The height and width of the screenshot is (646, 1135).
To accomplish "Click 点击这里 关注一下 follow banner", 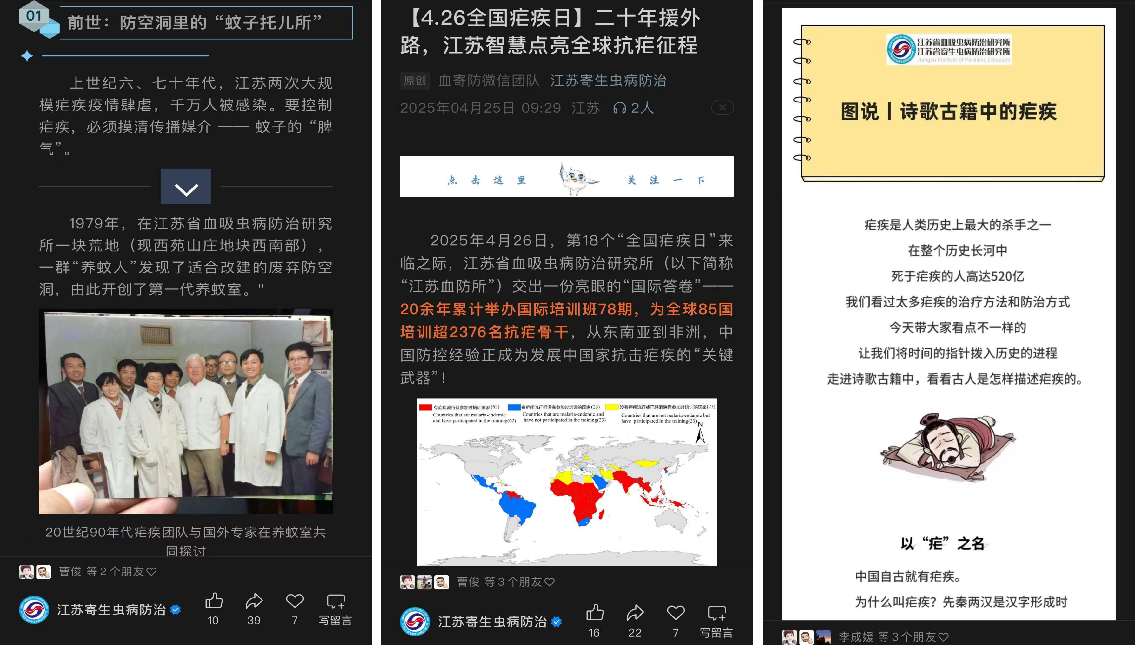I will (566, 177).
